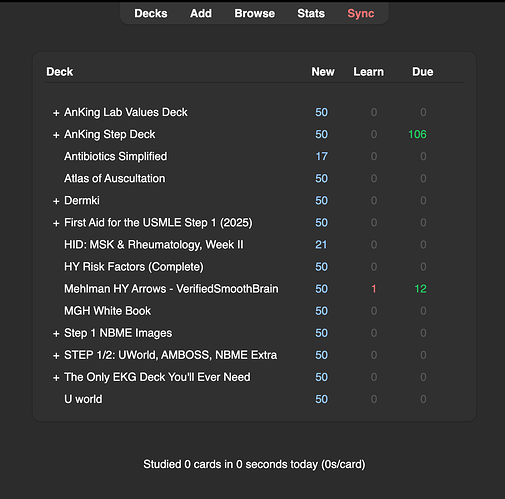
Task: Open Mehlman HY Arrows - VerifiedSmoothBrain deck
Action: point(171,289)
